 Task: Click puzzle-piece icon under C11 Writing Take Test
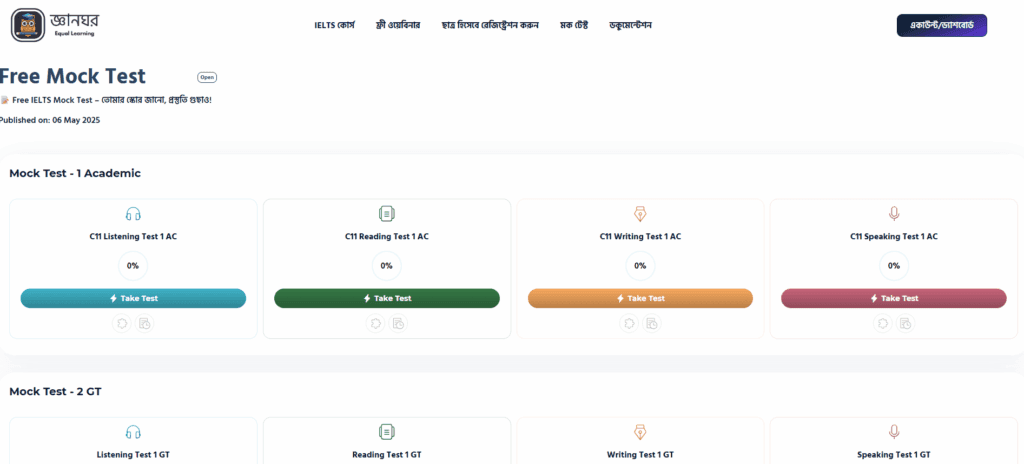[629, 323]
